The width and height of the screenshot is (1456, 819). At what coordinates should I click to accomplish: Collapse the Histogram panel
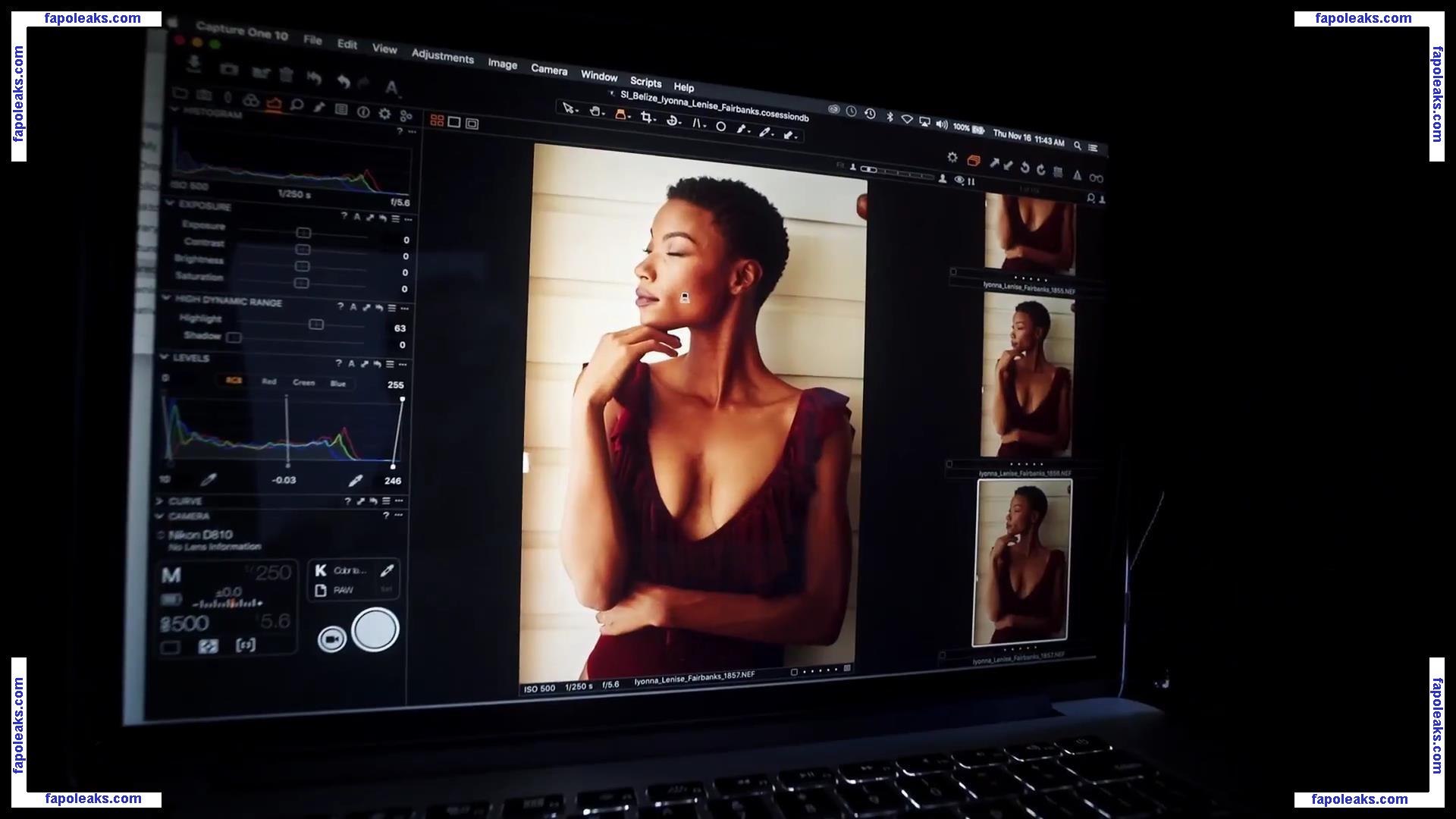pos(174,111)
